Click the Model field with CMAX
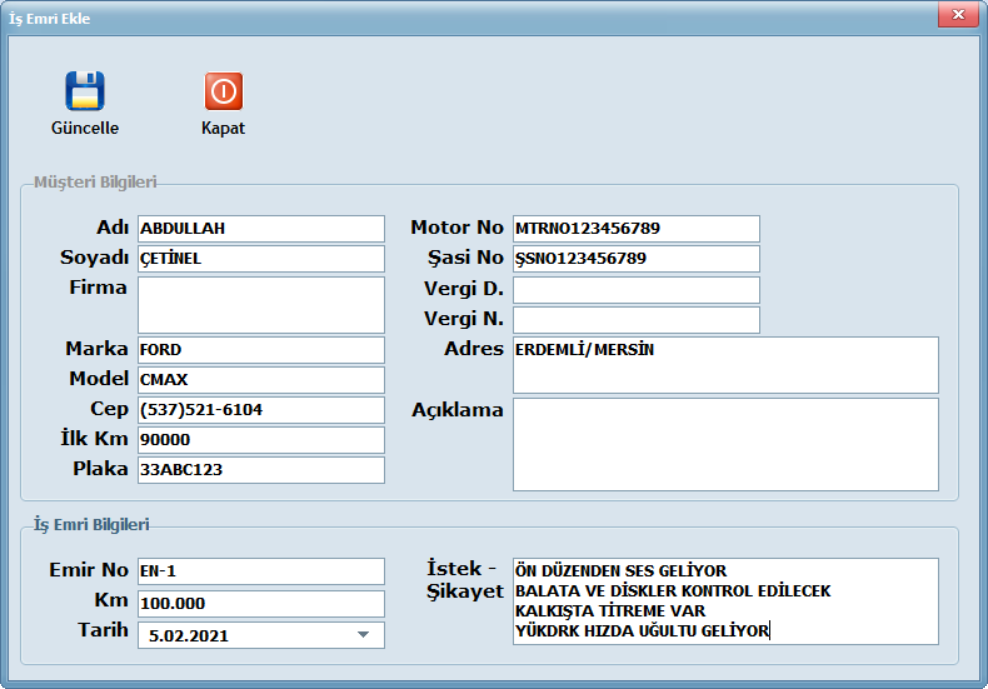 [261, 380]
